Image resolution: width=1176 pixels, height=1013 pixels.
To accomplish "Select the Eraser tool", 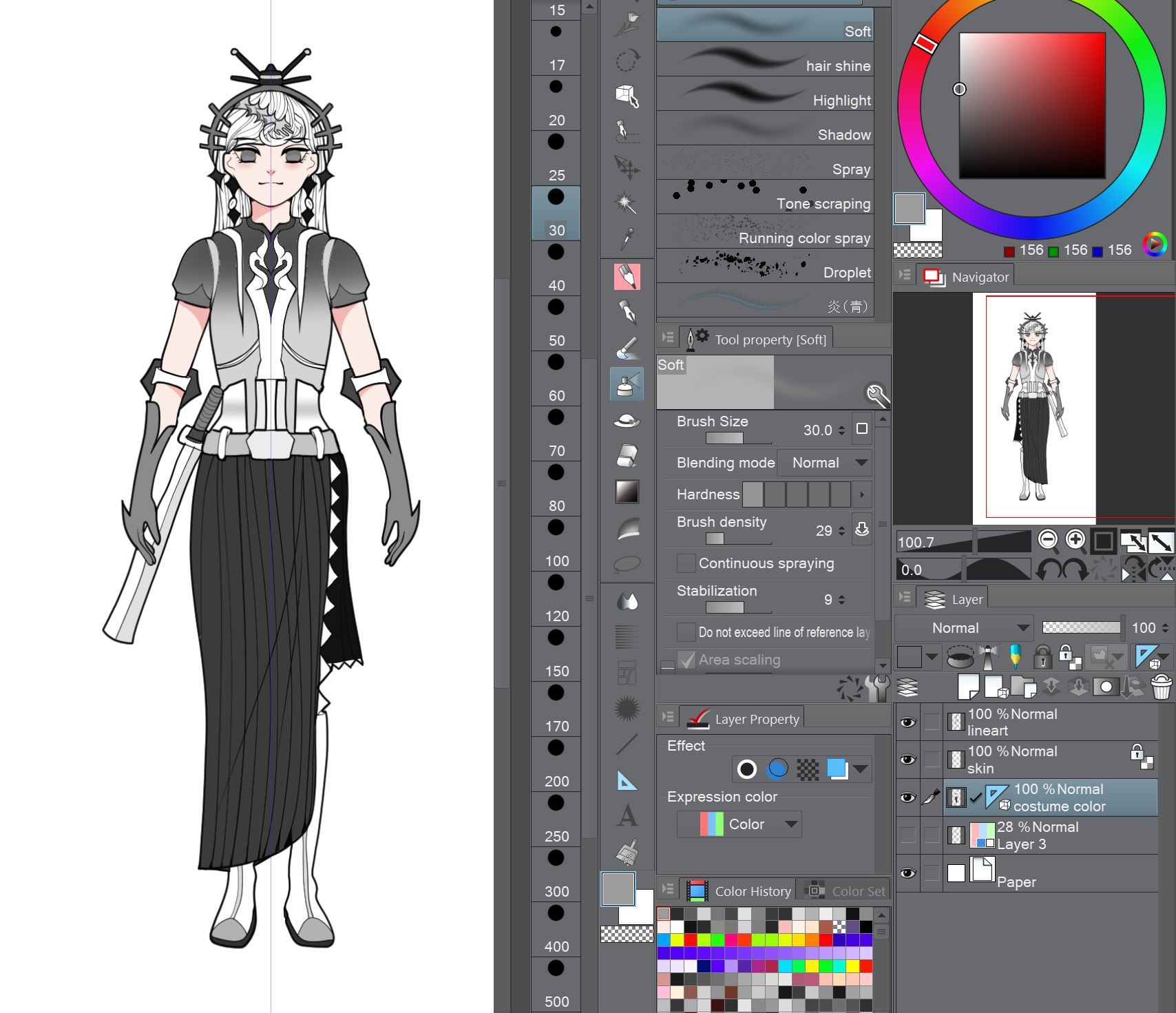I will [627, 455].
